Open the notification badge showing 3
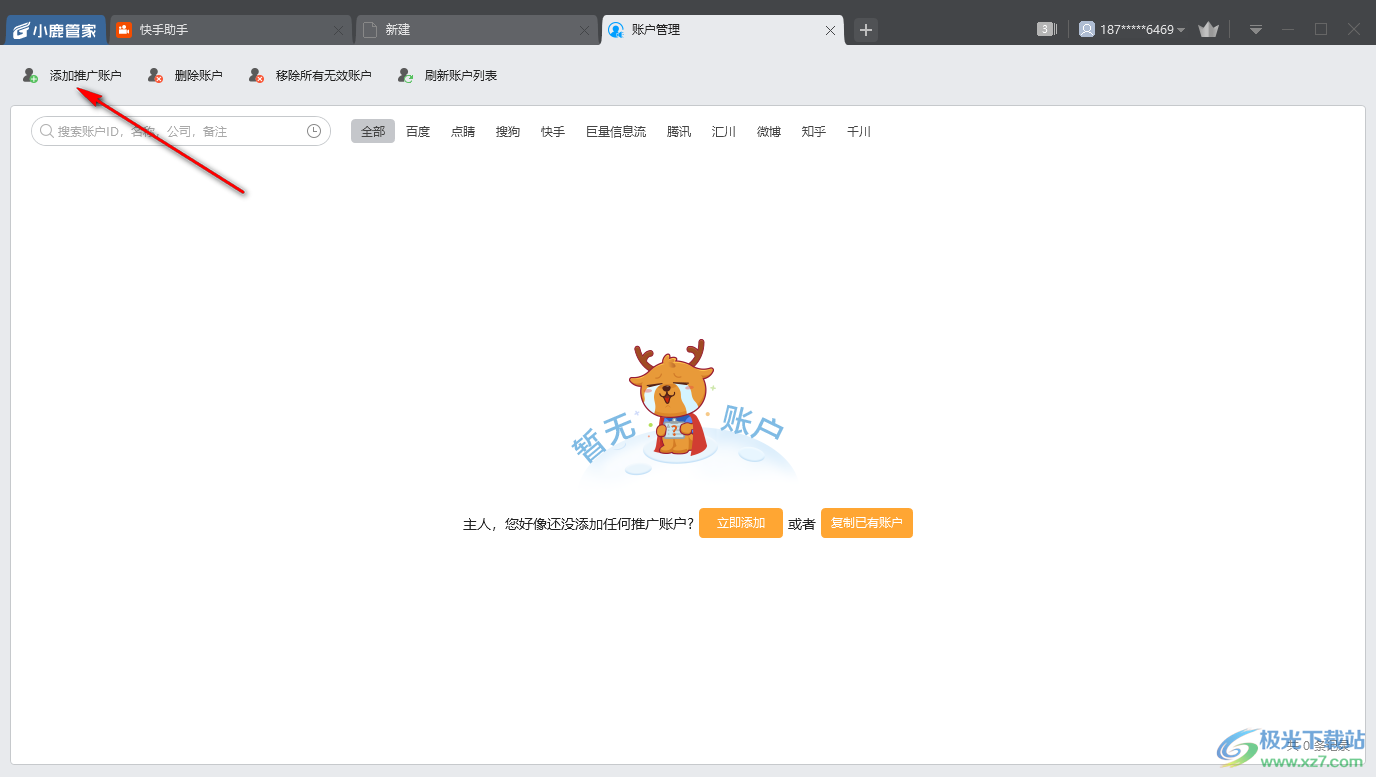This screenshot has height=778, width=1376. (x=1047, y=29)
